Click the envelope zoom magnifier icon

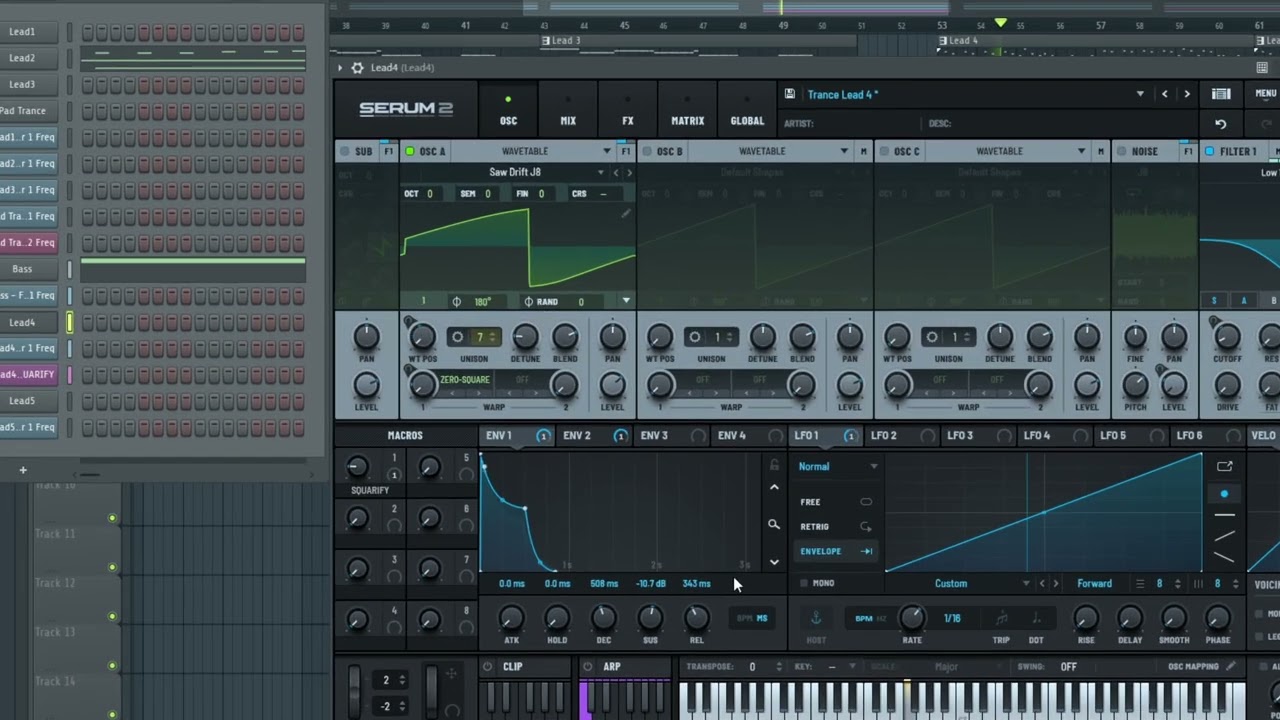773,524
